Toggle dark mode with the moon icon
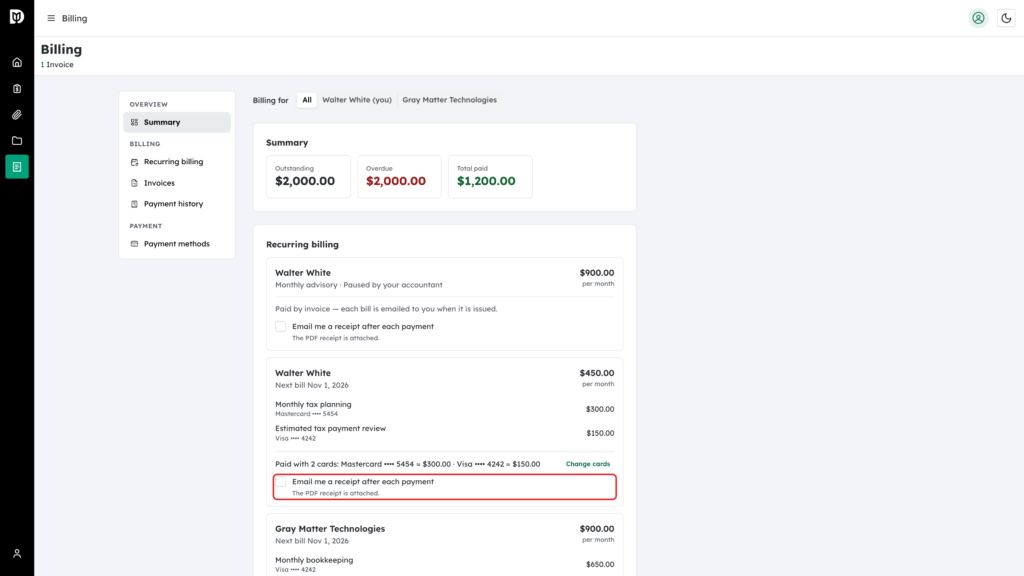The image size is (1024, 576). 1006,18
